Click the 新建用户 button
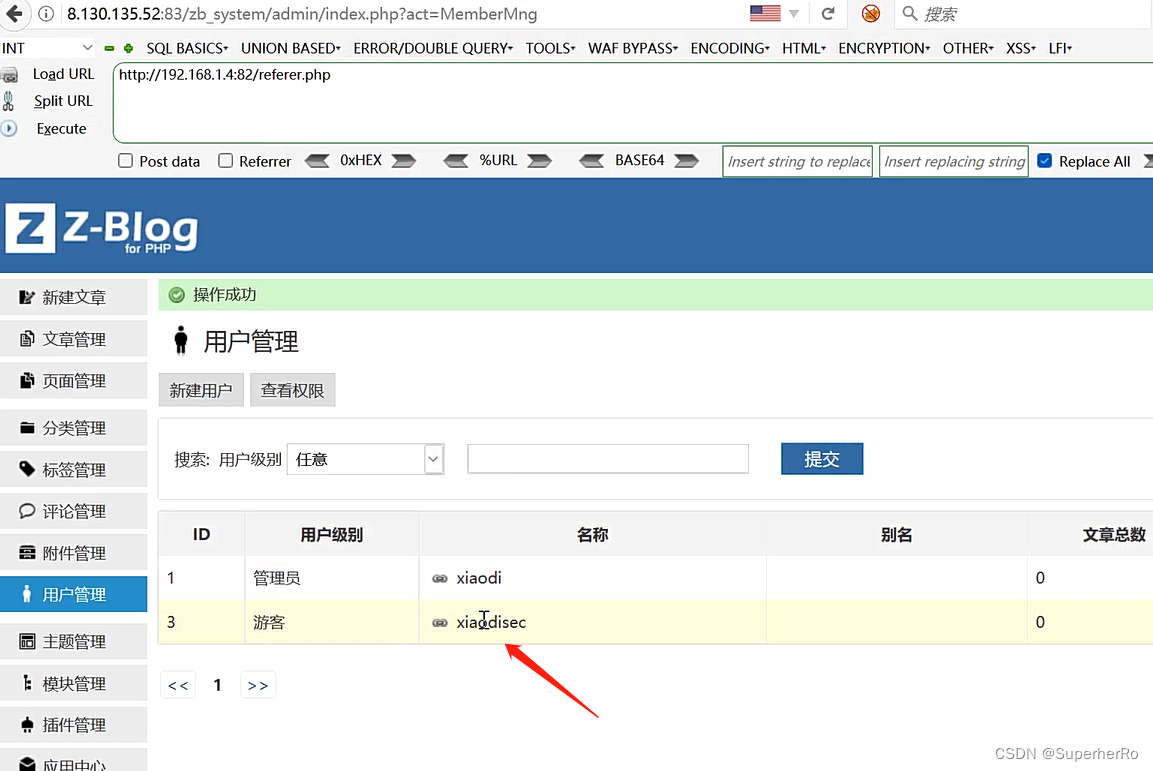This screenshot has height=771, width=1153. point(200,390)
